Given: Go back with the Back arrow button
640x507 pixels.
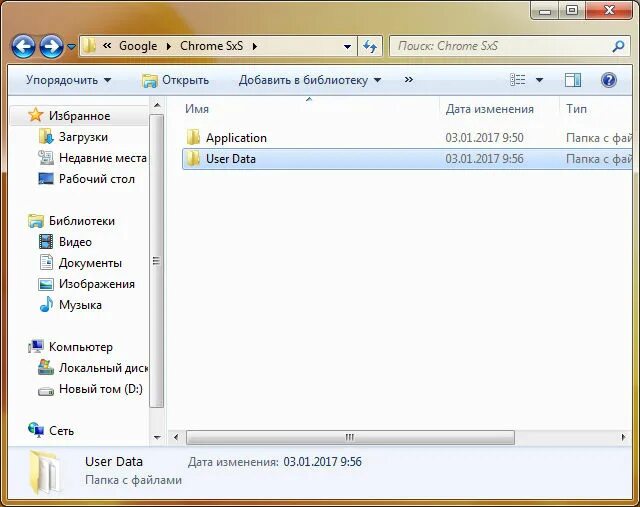Looking at the screenshot, I should [23, 47].
